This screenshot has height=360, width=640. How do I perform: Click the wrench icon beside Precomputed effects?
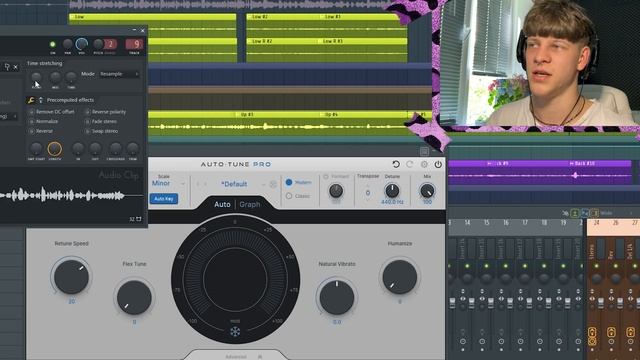click(x=31, y=100)
